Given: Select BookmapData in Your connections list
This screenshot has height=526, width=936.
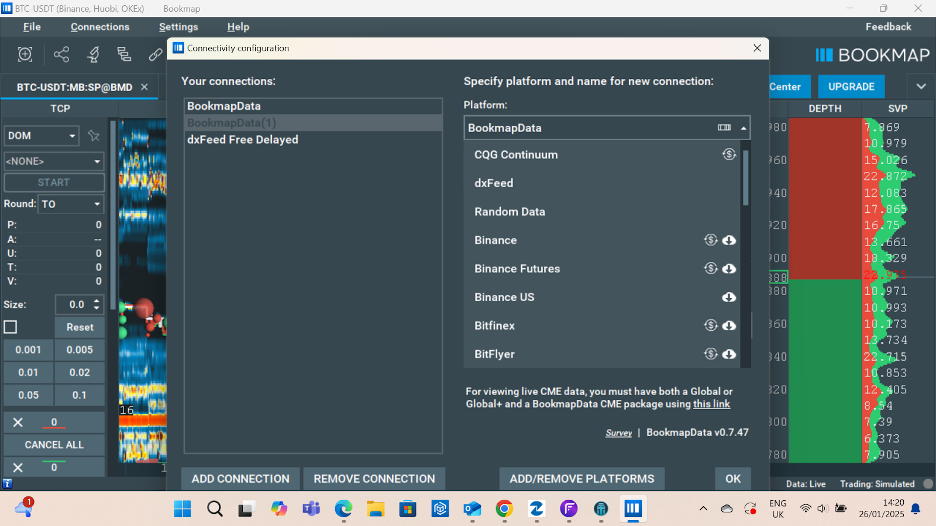Looking at the screenshot, I should [313, 106].
